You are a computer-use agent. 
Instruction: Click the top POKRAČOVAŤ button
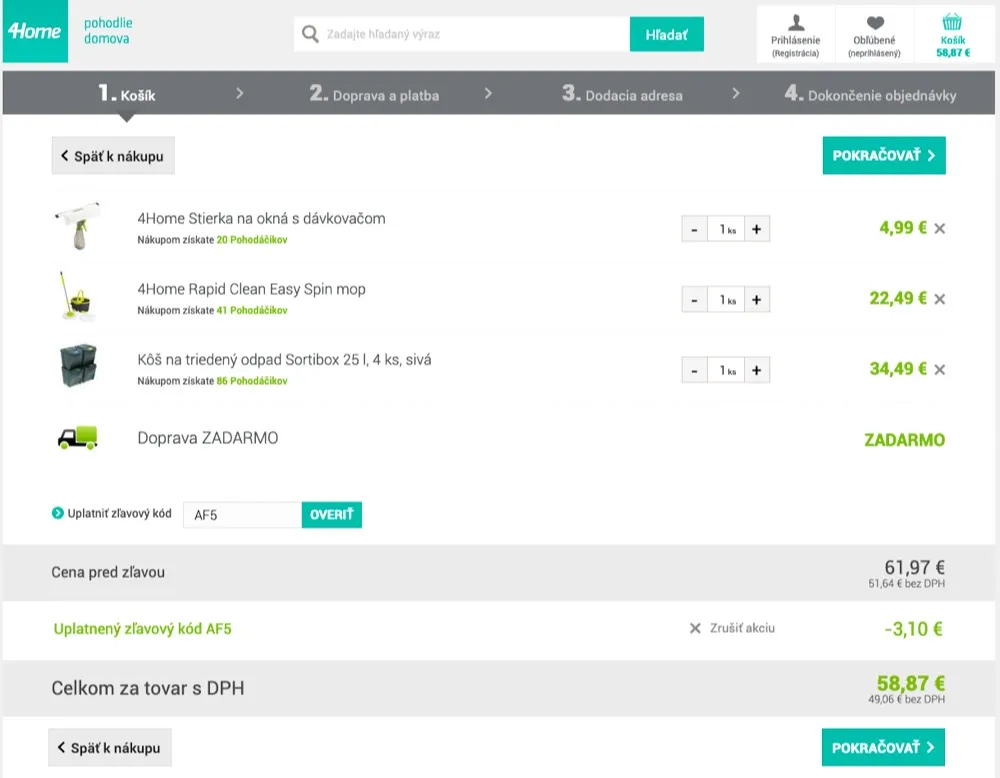(884, 156)
